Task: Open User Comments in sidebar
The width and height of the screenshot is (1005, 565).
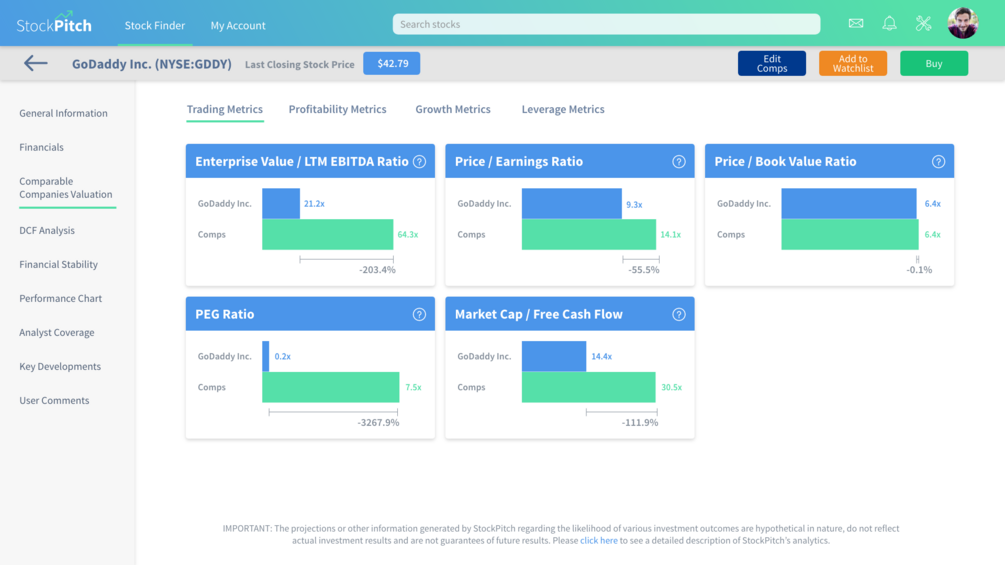Action: [x=54, y=400]
